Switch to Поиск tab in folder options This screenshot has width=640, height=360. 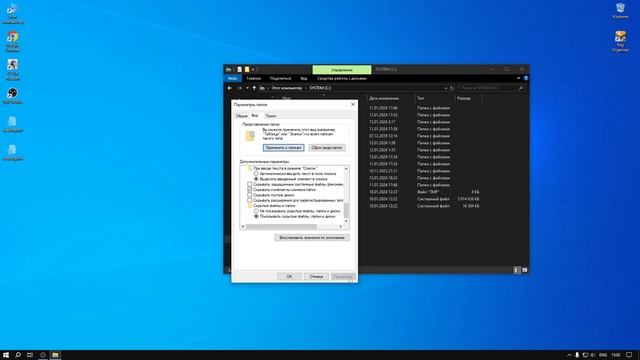271,116
